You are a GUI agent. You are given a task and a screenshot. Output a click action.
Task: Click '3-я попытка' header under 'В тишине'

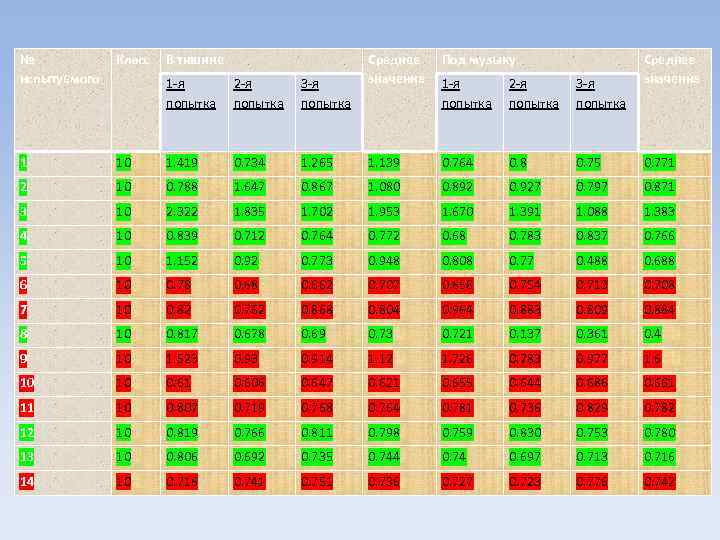(326, 94)
